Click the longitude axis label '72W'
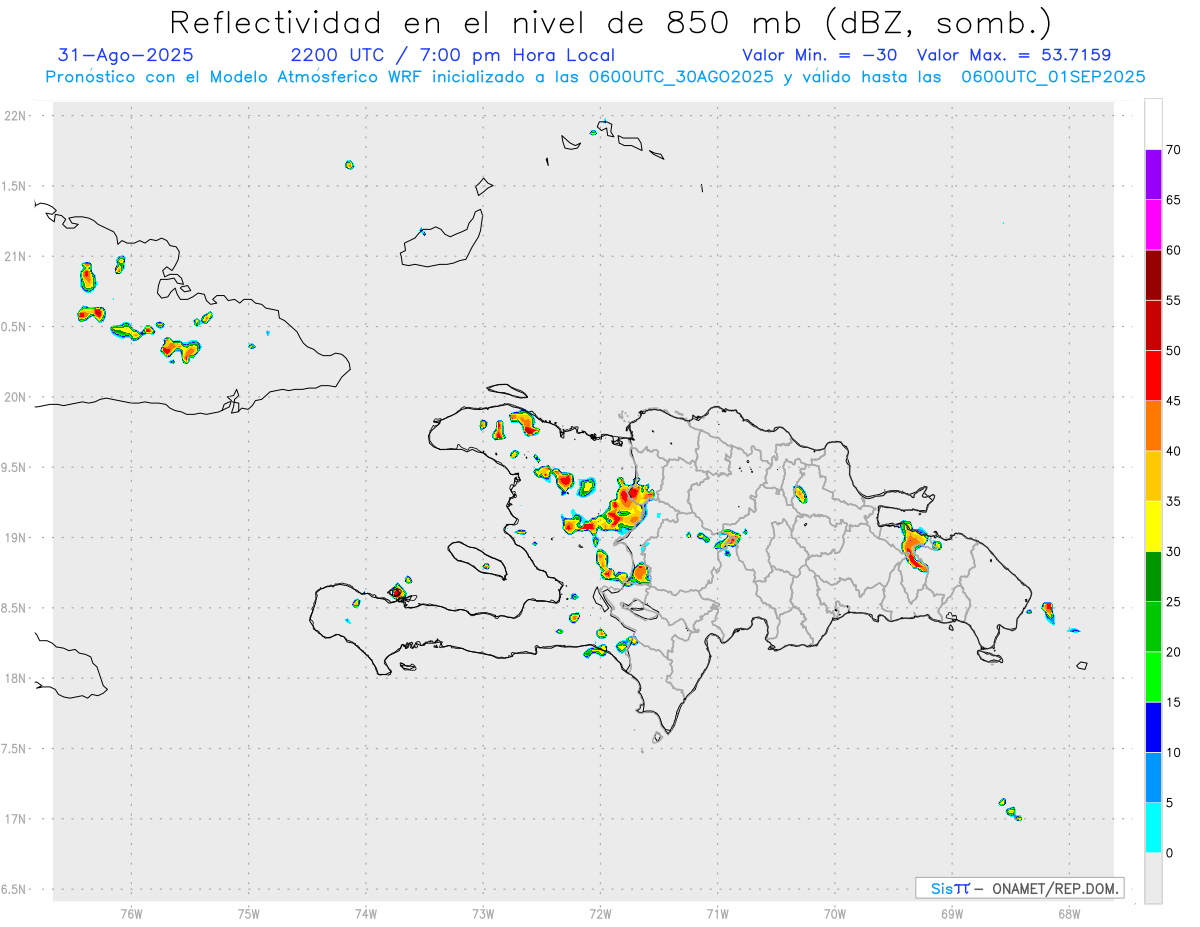 point(600,914)
